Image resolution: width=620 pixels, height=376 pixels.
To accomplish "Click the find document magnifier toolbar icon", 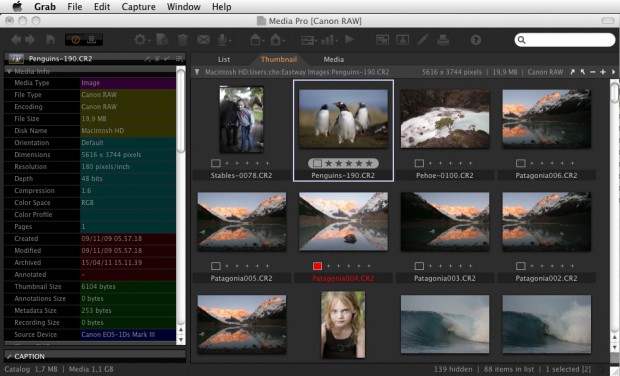I will coord(163,40).
